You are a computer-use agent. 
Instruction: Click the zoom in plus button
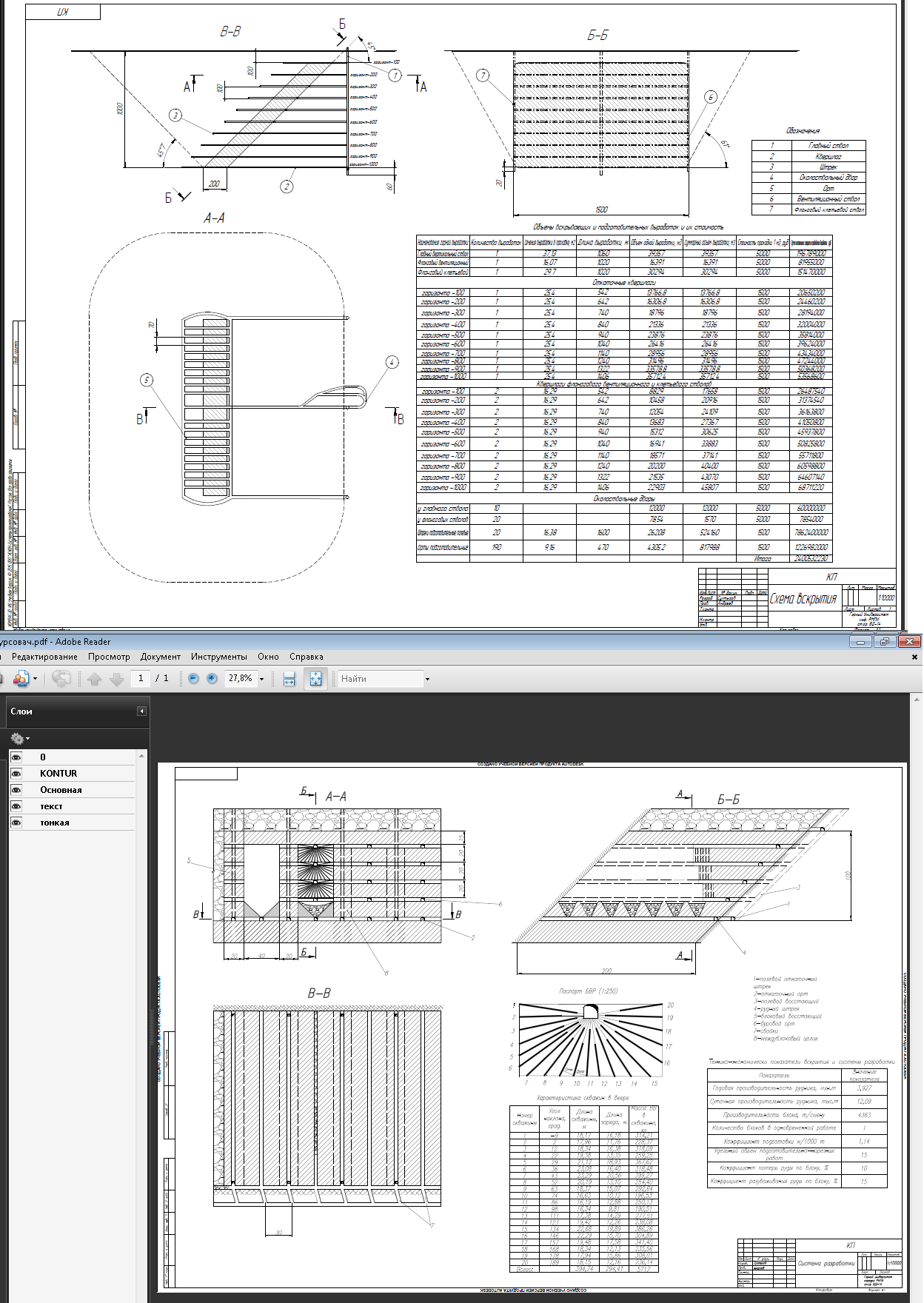click(212, 678)
